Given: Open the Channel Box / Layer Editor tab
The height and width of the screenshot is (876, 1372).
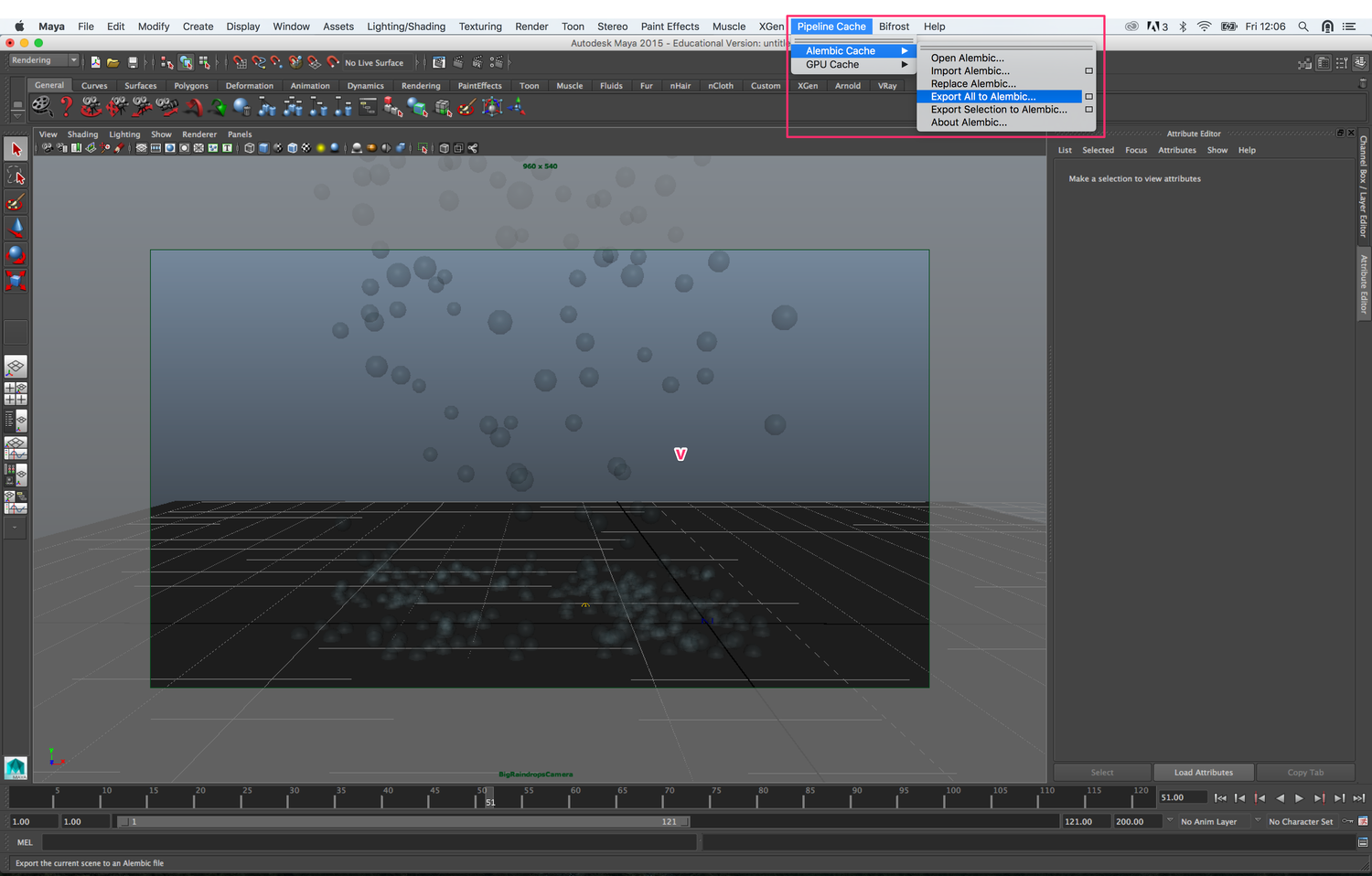Looking at the screenshot, I should [1363, 187].
